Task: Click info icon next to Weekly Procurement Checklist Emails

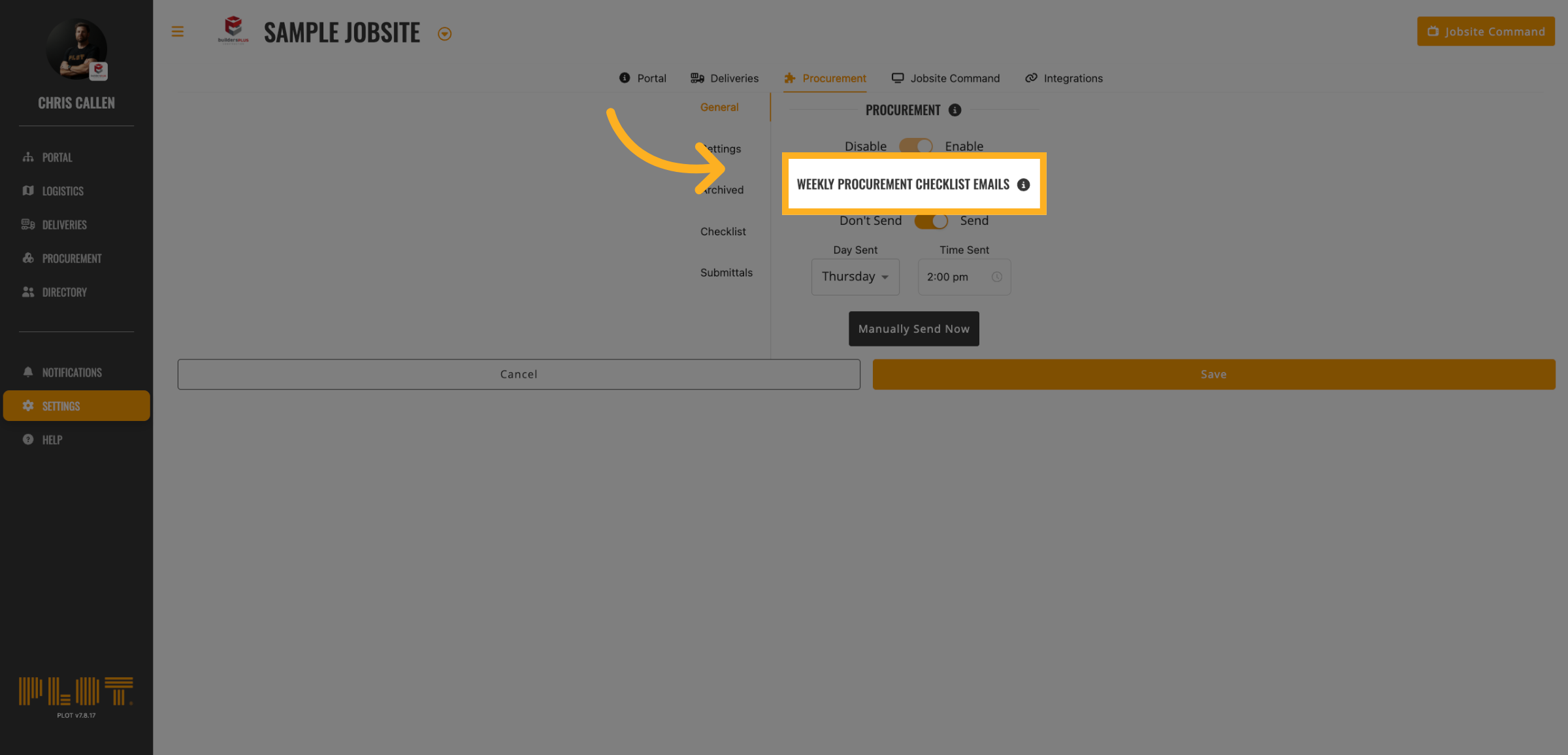Action: (1023, 185)
